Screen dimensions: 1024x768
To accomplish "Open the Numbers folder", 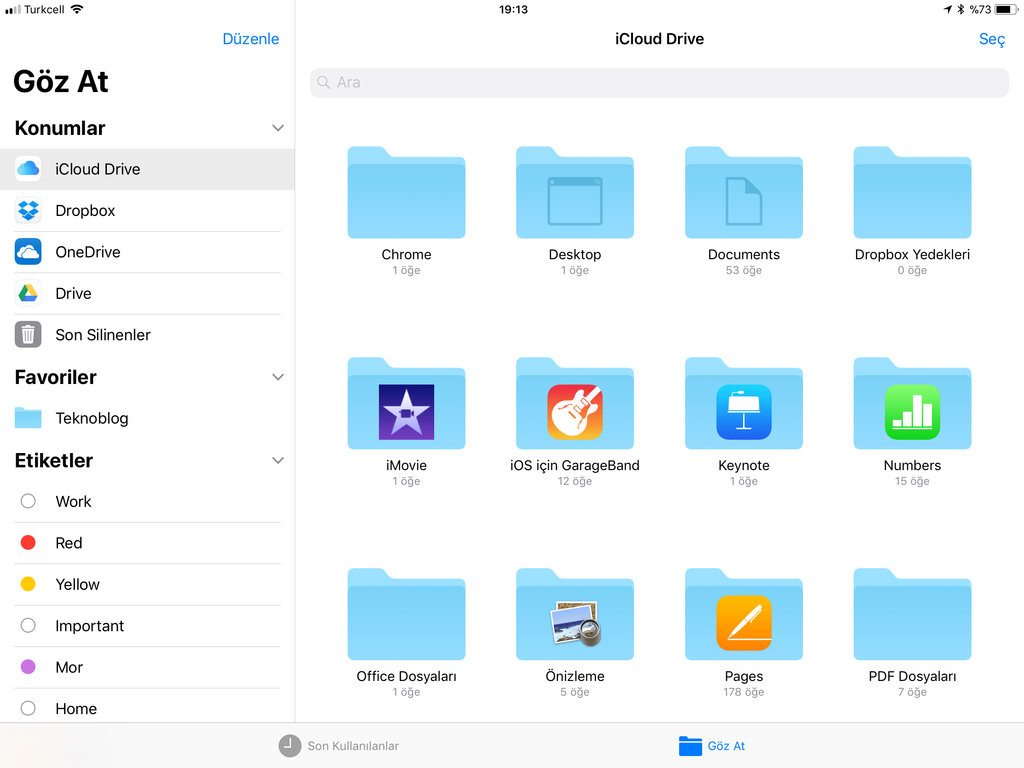I will coord(912,404).
